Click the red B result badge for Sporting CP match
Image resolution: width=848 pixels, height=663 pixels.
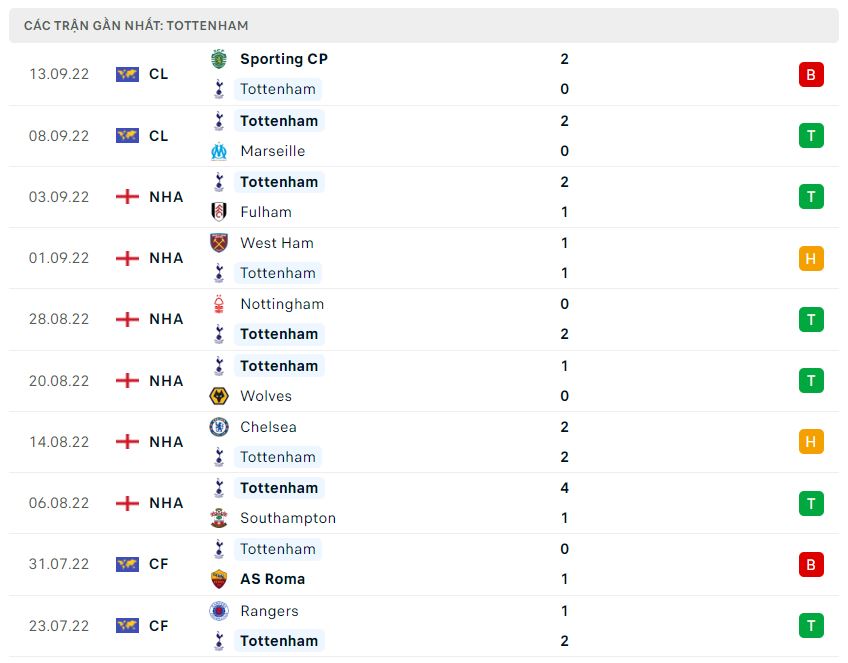tap(811, 73)
